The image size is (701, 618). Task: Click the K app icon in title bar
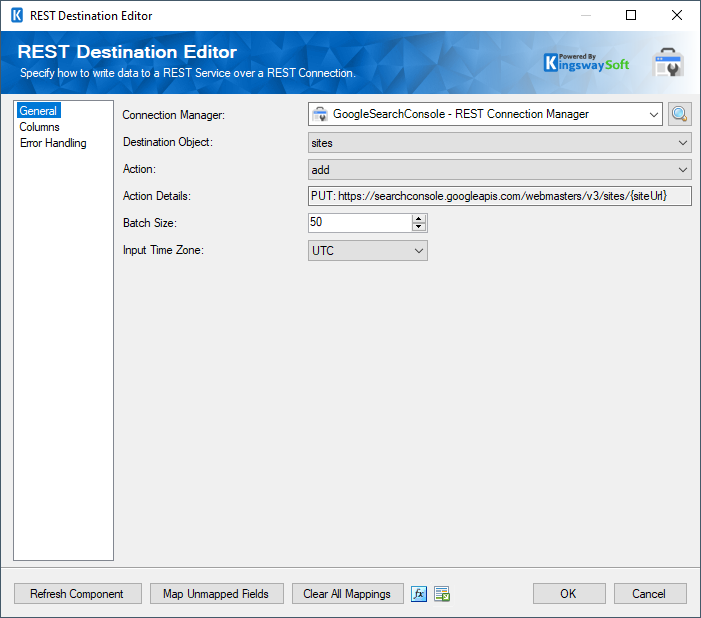point(17,16)
